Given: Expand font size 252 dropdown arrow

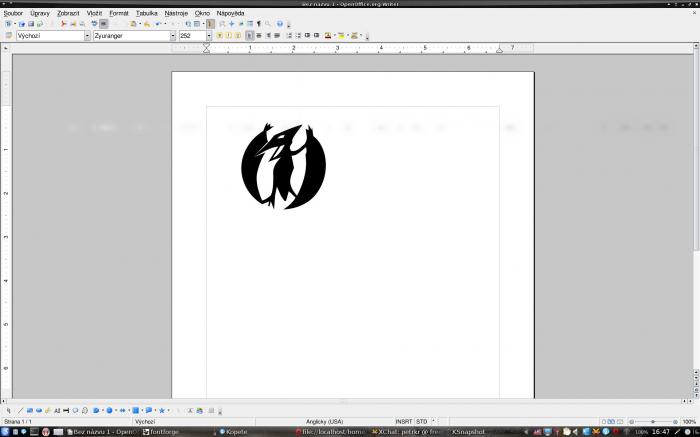Looking at the screenshot, I should point(208,35).
